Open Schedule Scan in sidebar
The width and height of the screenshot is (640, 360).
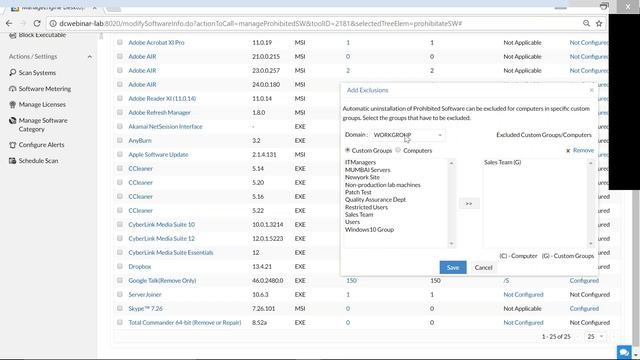pos(38,161)
